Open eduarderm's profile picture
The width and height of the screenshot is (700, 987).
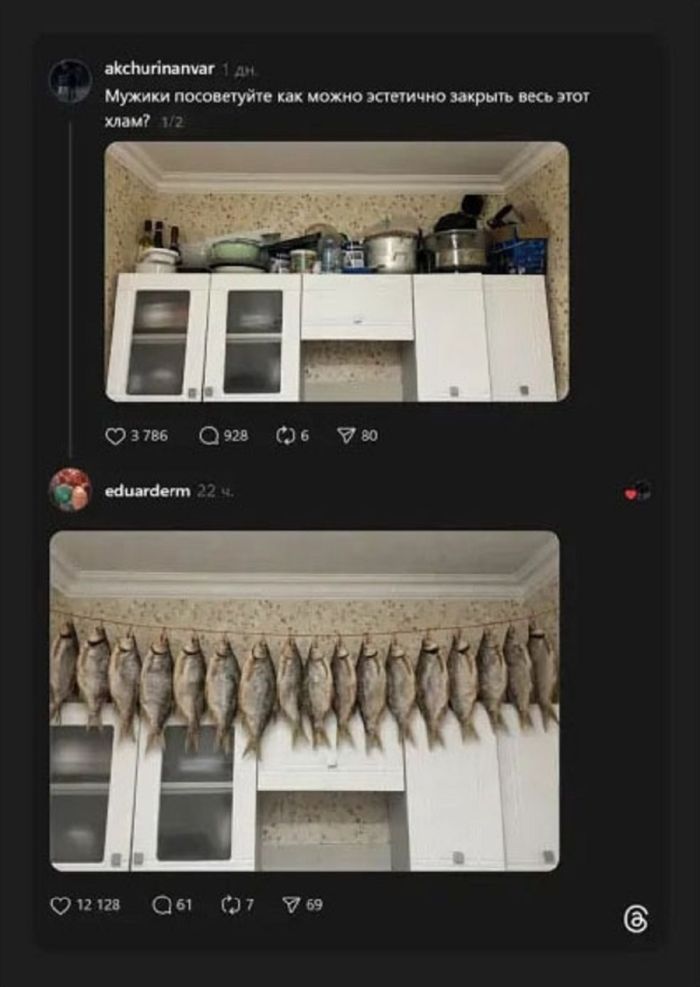[70, 490]
